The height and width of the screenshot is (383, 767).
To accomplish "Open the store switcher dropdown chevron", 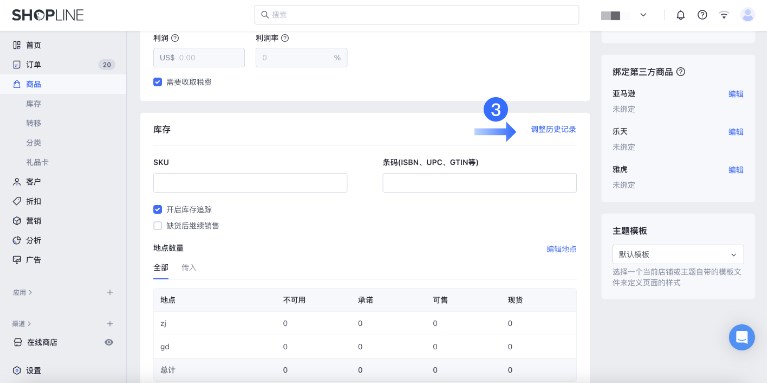I will pyautogui.click(x=643, y=15).
